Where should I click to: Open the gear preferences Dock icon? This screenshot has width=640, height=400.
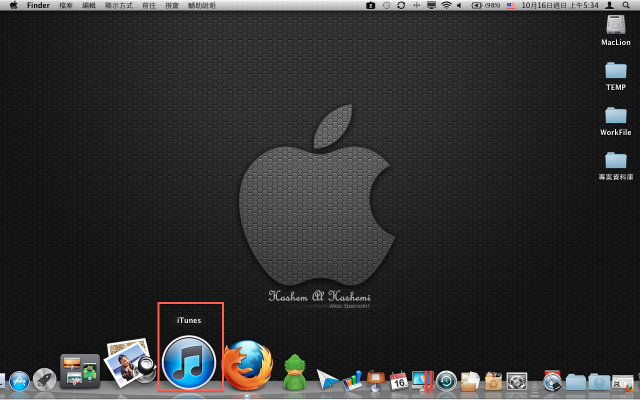click(517, 380)
